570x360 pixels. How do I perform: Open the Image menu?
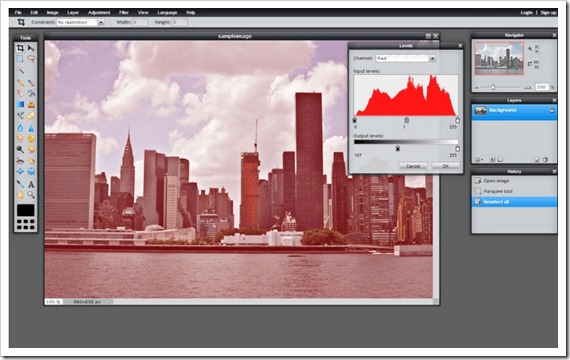(52, 13)
